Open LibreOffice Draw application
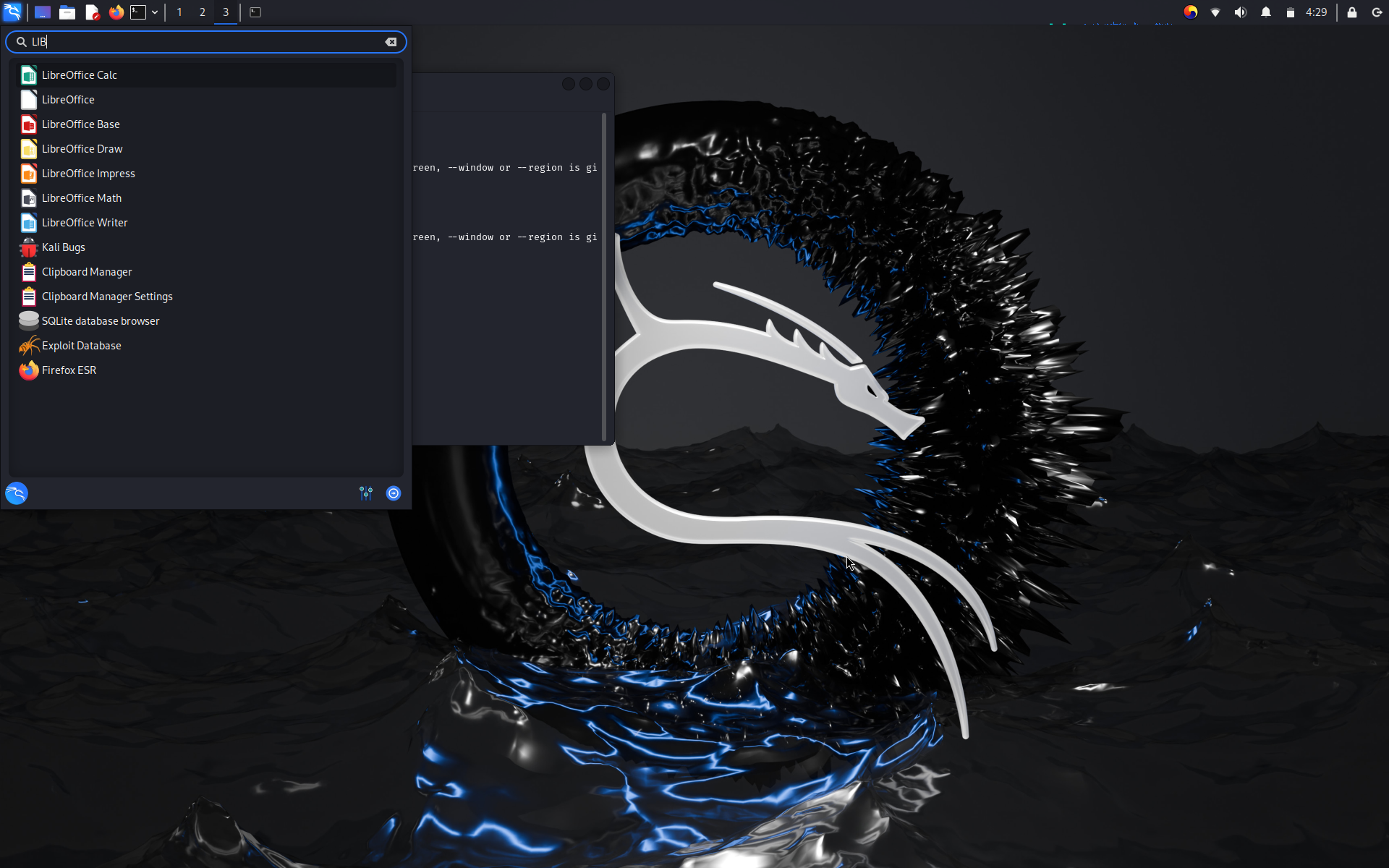 tap(82, 149)
